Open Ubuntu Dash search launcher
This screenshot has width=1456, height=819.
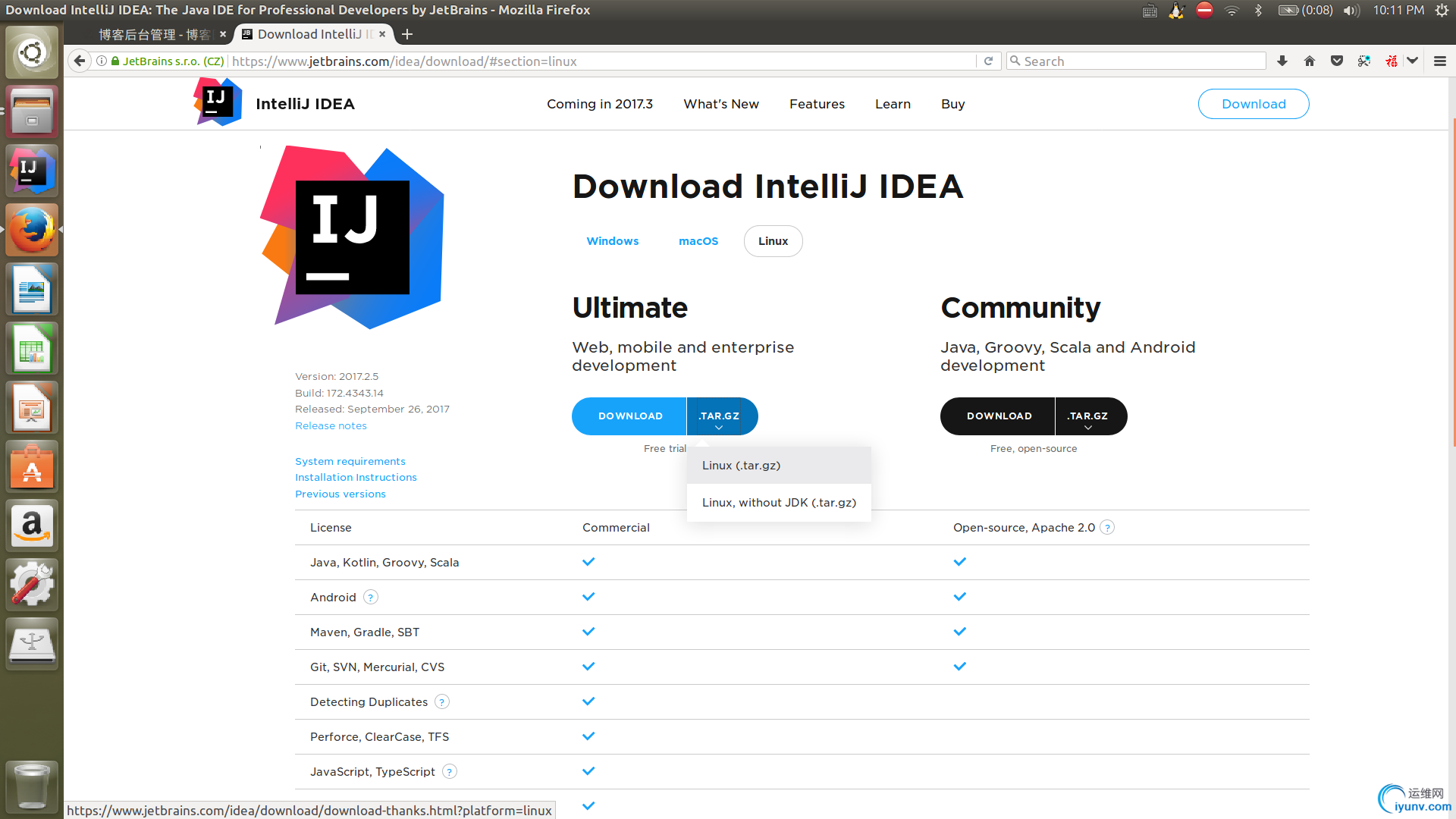point(32,52)
